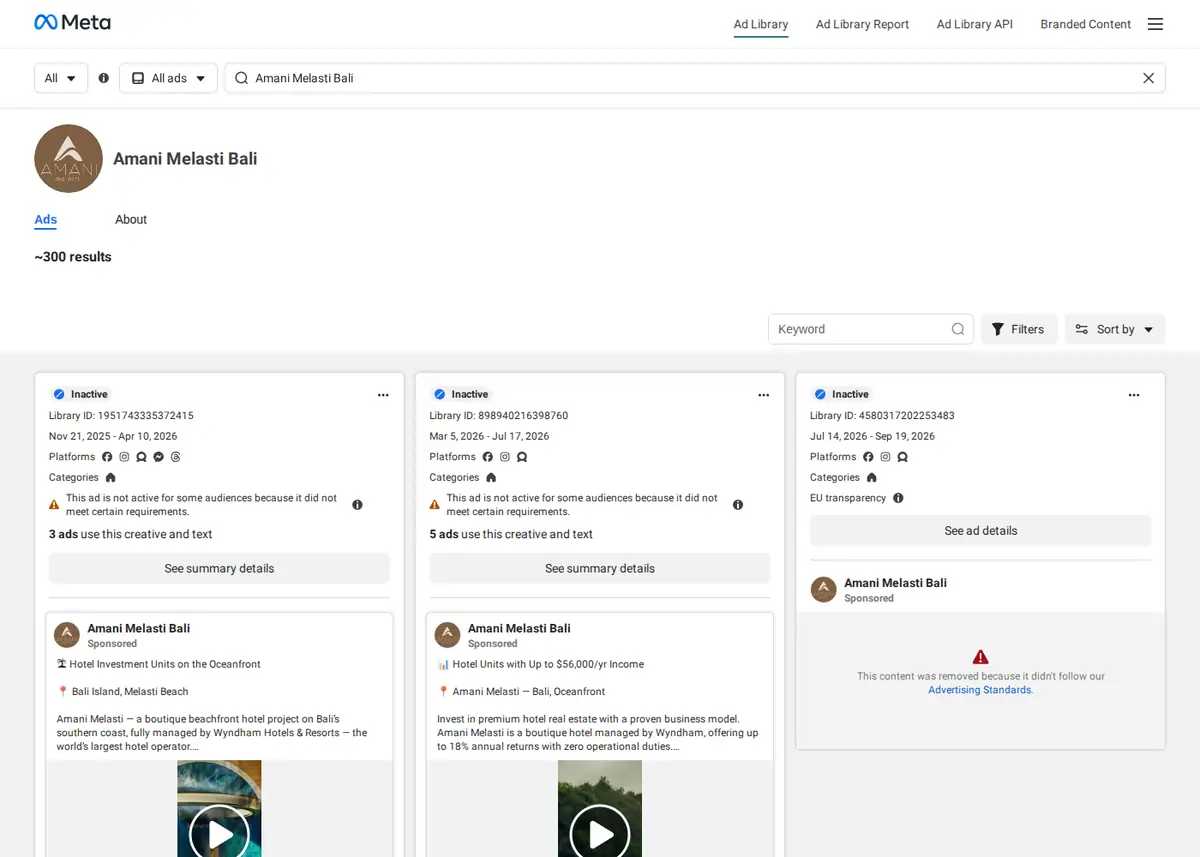
Task: Click Instagram platform icon on ad 4580317202253483
Action: pyautogui.click(x=885, y=457)
